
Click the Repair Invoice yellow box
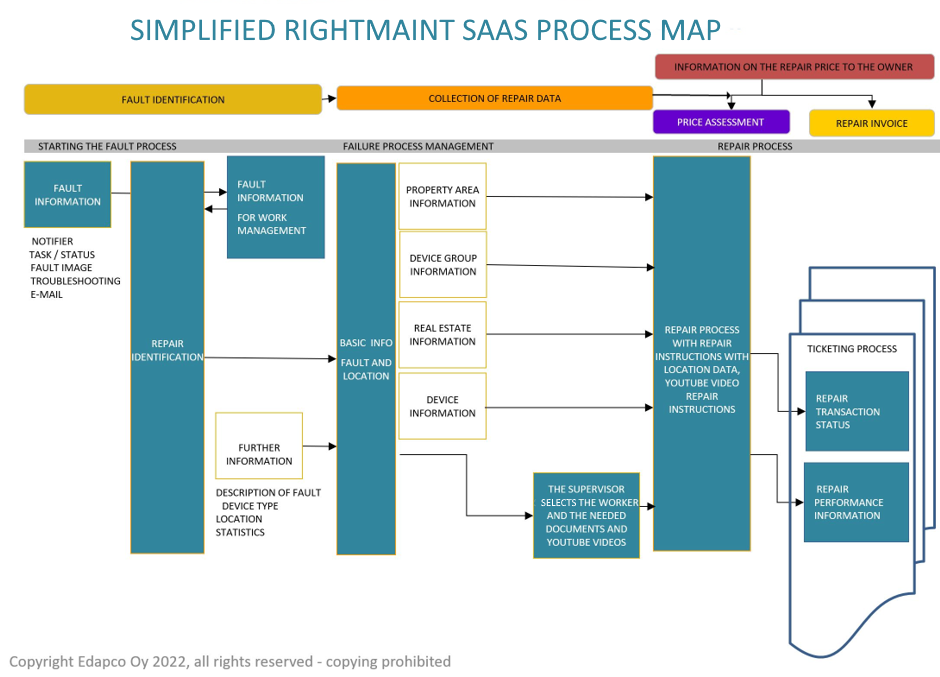tap(872, 123)
